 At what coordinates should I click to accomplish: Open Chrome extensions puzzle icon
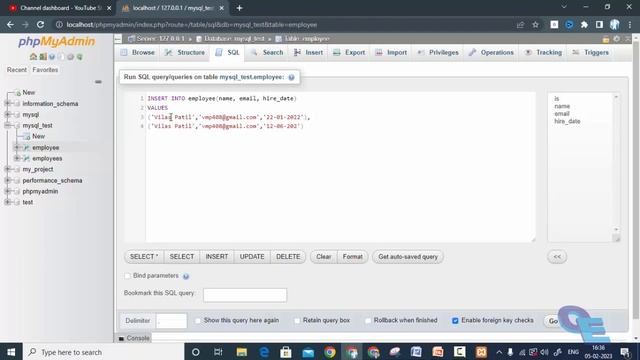point(584,25)
